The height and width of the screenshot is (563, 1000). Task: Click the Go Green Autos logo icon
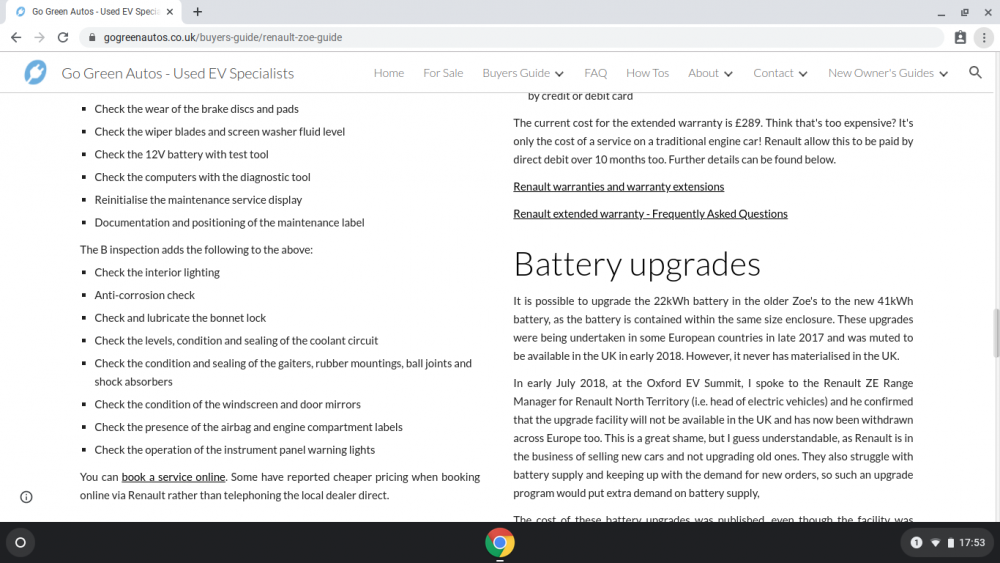click(35, 73)
